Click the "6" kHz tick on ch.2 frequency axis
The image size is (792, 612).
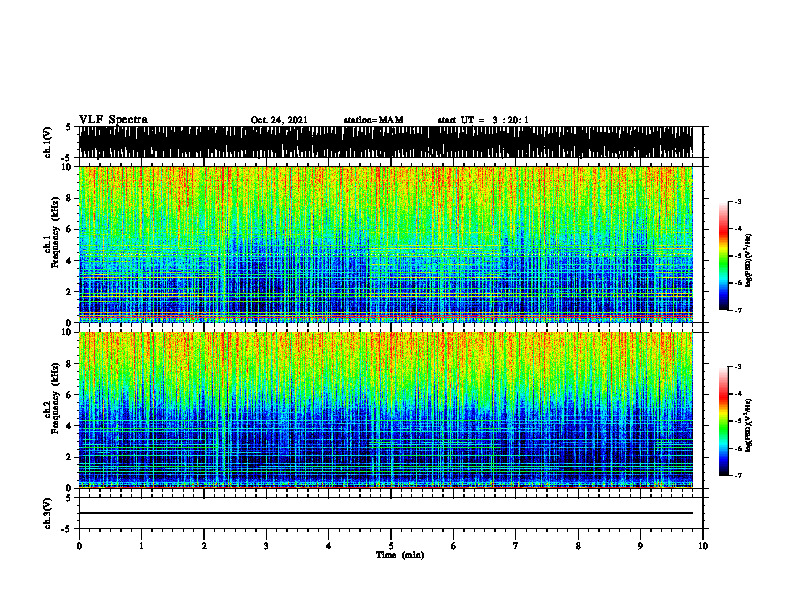(x=70, y=395)
